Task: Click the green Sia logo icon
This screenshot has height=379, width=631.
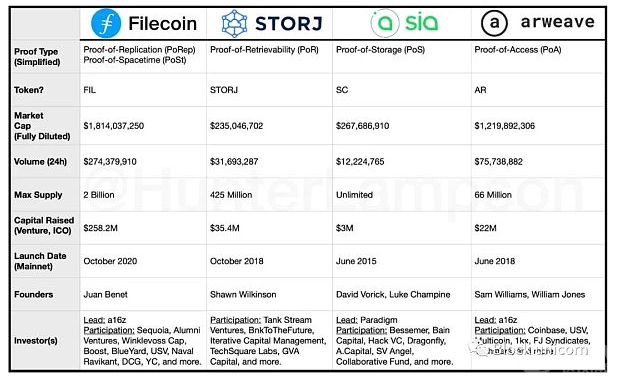Action: click(x=385, y=23)
